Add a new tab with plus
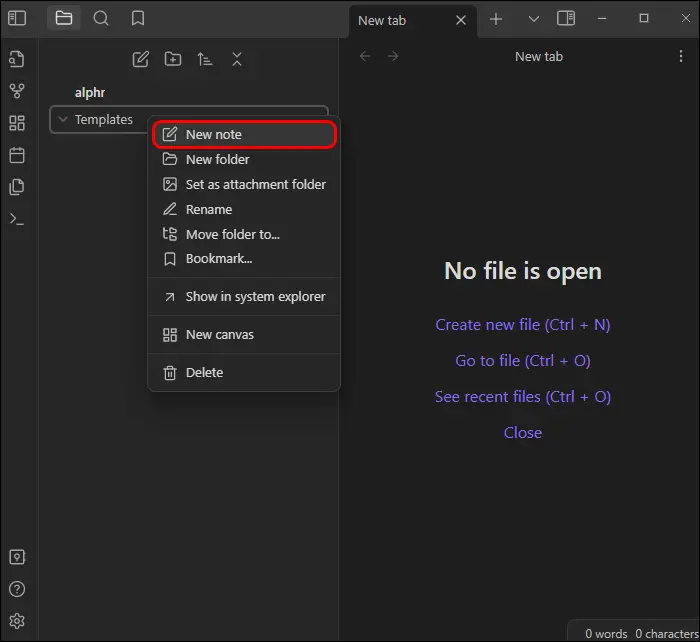This screenshot has height=642, width=700. 496,19
